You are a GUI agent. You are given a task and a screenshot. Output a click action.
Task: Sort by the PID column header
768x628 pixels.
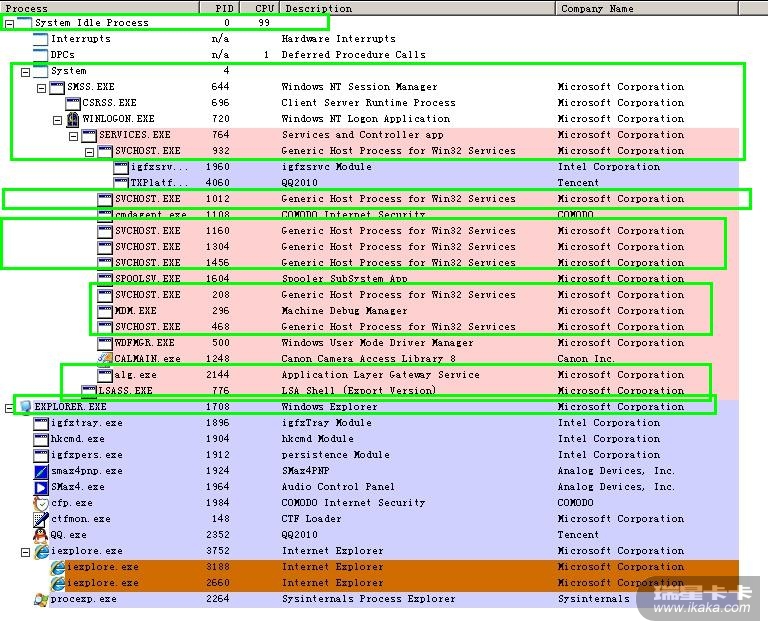tap(220, 8)
